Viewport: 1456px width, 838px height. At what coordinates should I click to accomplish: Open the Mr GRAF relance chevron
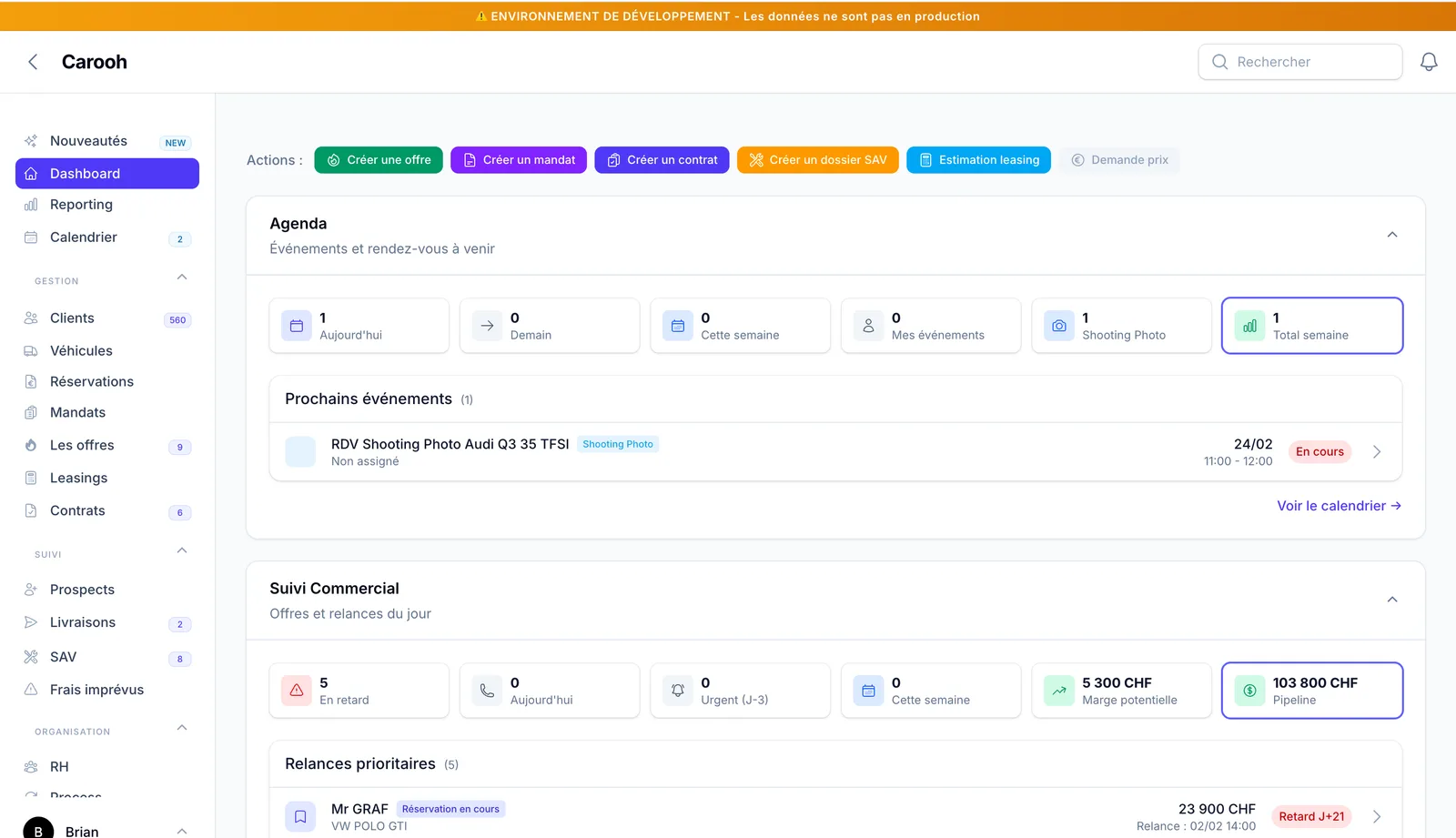coord(1377,817)
